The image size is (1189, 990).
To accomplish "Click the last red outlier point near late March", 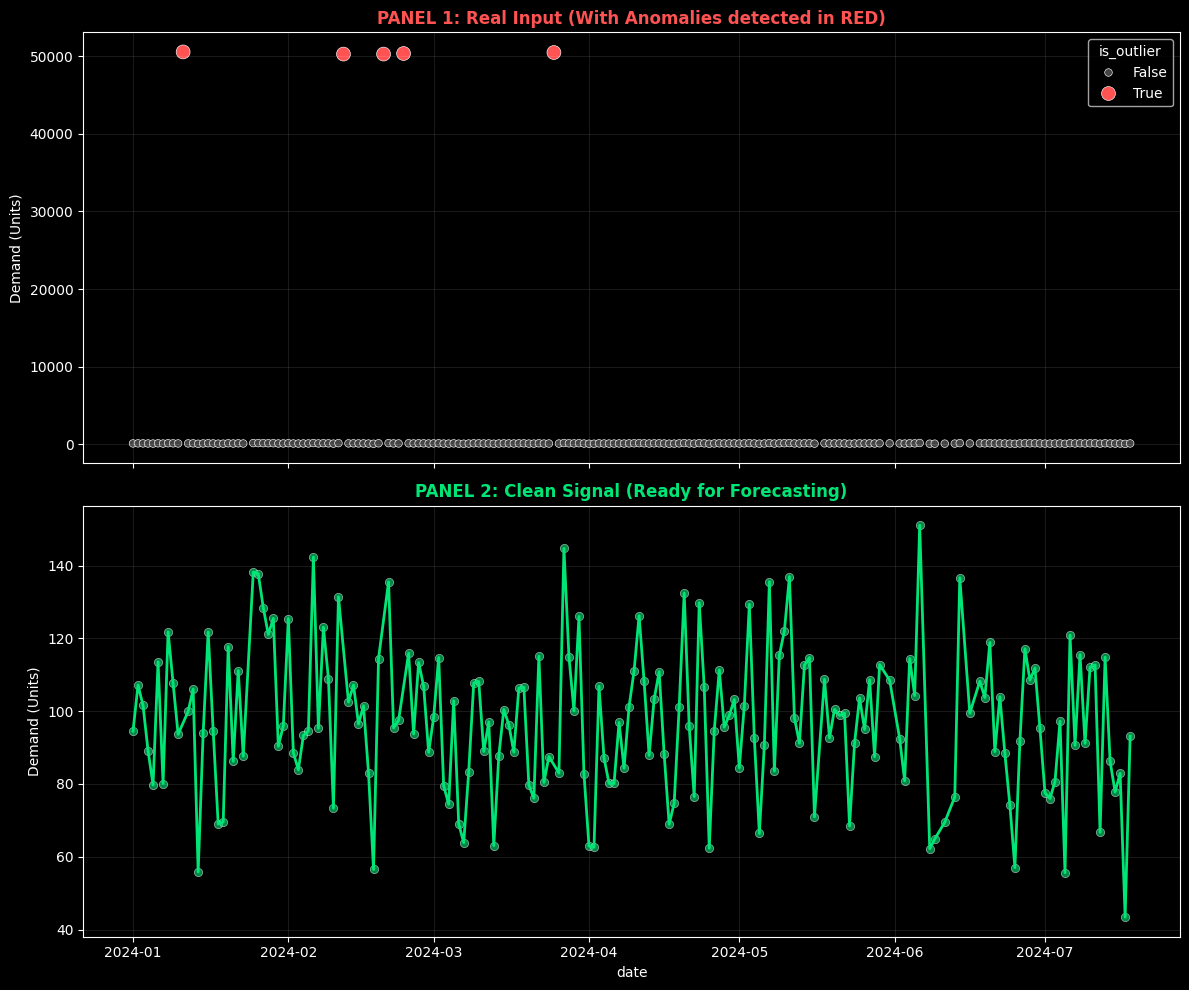I will (x=554, y=52).
